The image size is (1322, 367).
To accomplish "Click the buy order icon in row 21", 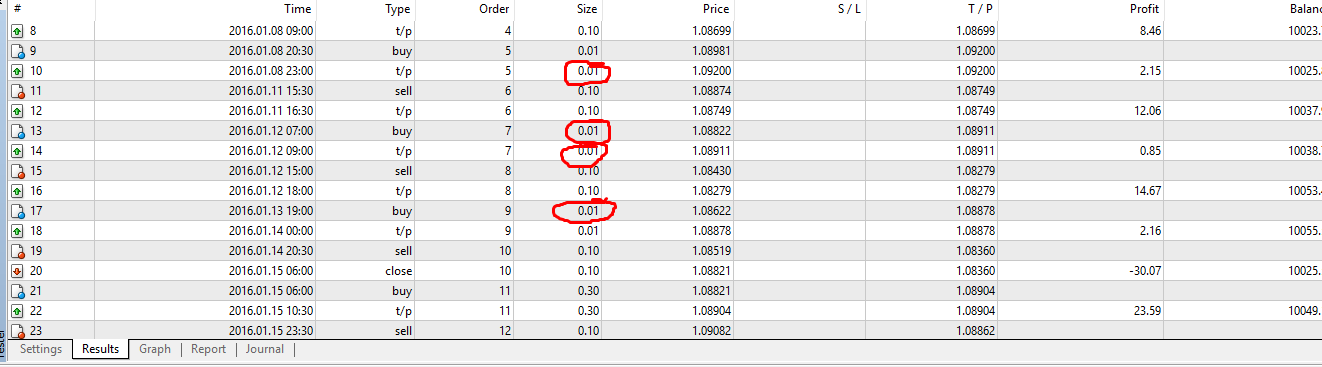I will [17, 291].
